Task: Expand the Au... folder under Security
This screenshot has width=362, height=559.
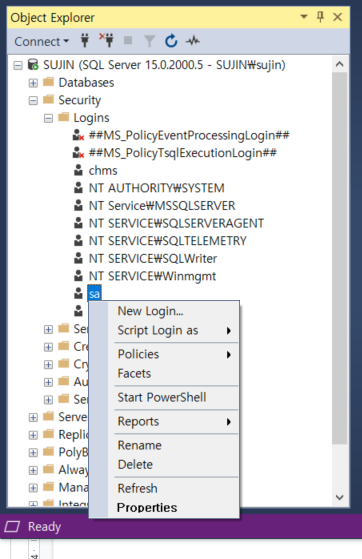Action: (x=49, y=382)
